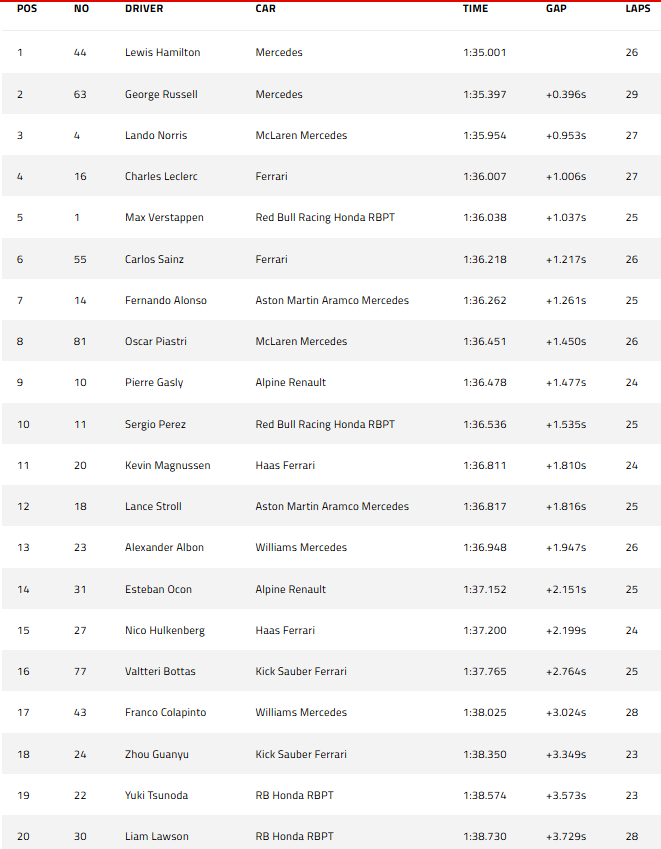The height and width of the screenshot is (849, 661).
Task: Open Oscar Piastri's driver entry
Action: [155, 342]
